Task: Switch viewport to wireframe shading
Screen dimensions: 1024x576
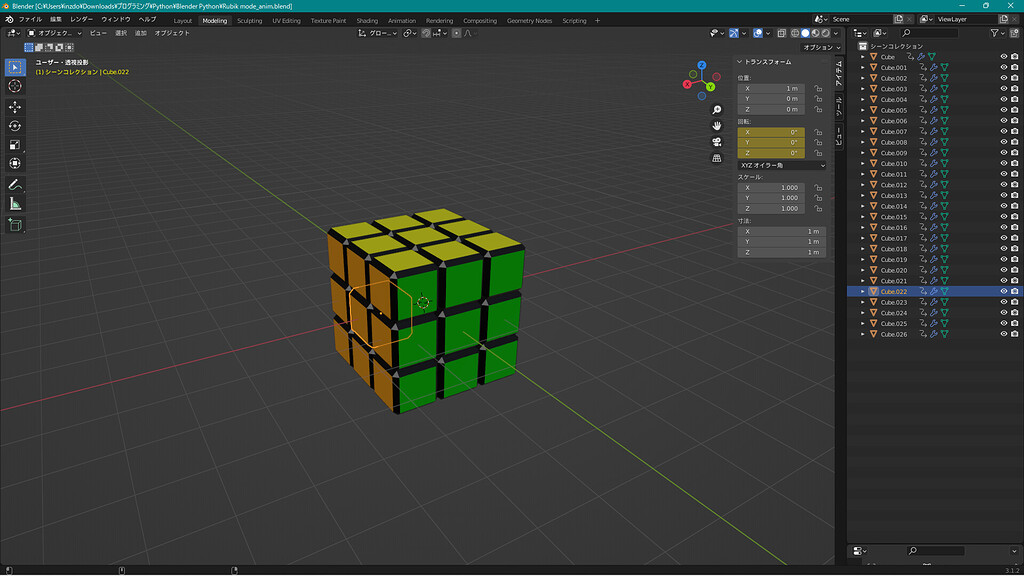Action: (795, 33)
